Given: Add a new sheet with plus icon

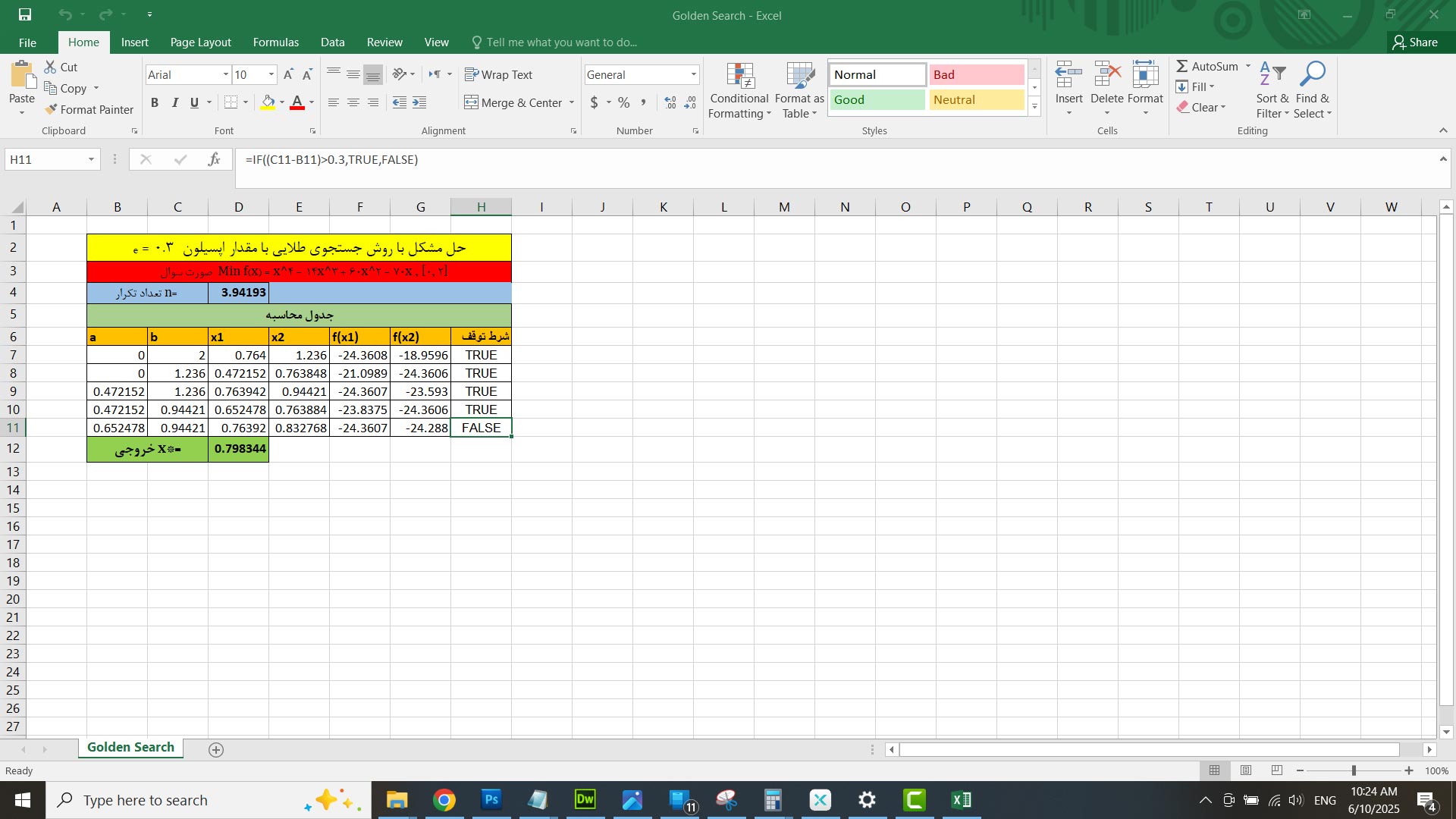Looking at the screenshot, I should [x=216, y=750].
